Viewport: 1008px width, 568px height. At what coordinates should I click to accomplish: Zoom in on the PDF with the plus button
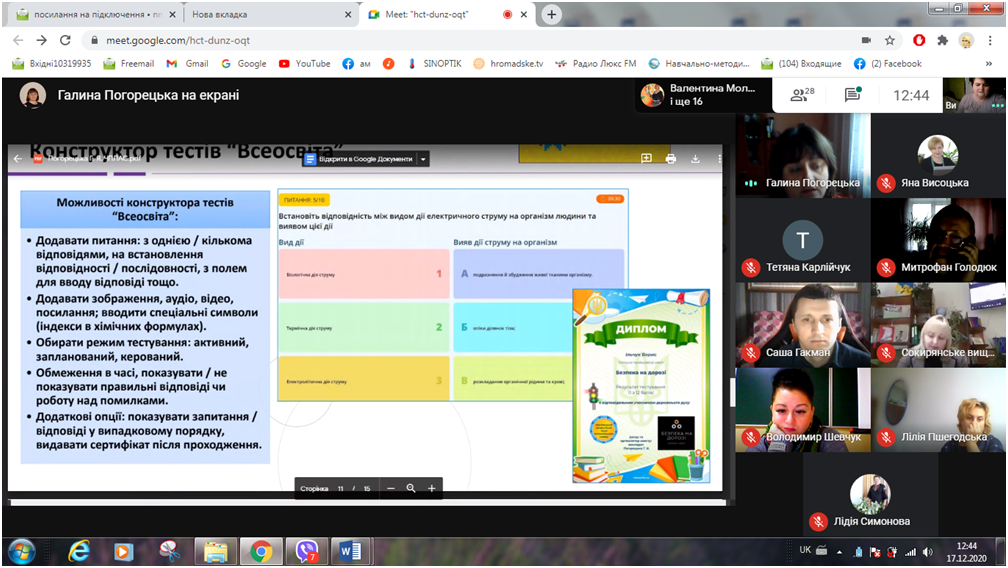[432, 488]
